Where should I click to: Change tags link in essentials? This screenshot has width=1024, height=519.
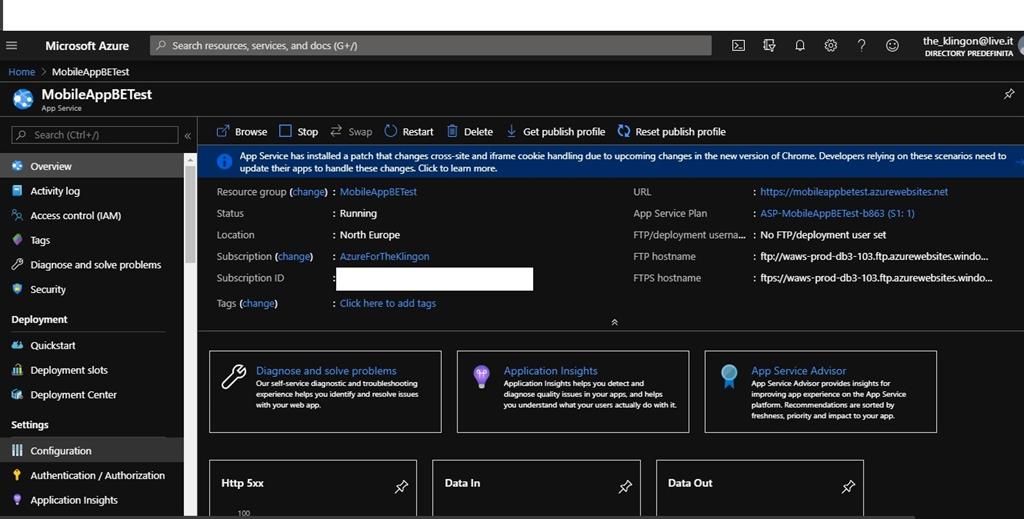pyautogui.click(x=258, y=304)
